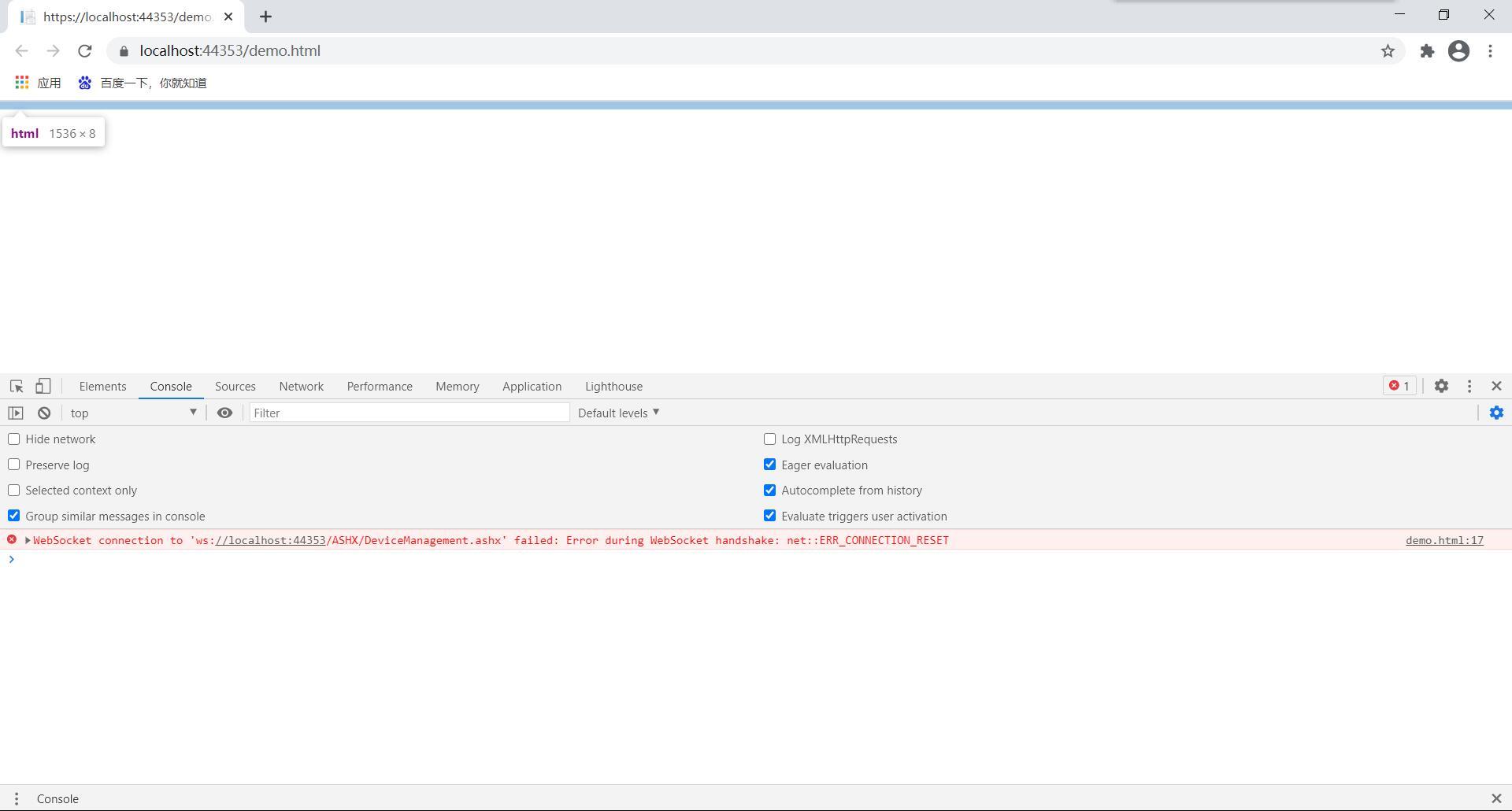Uncheck Eager evaluation
The width and height of the screenshot is (1512, 811).
pyautogui.click(x=769, y=465)
